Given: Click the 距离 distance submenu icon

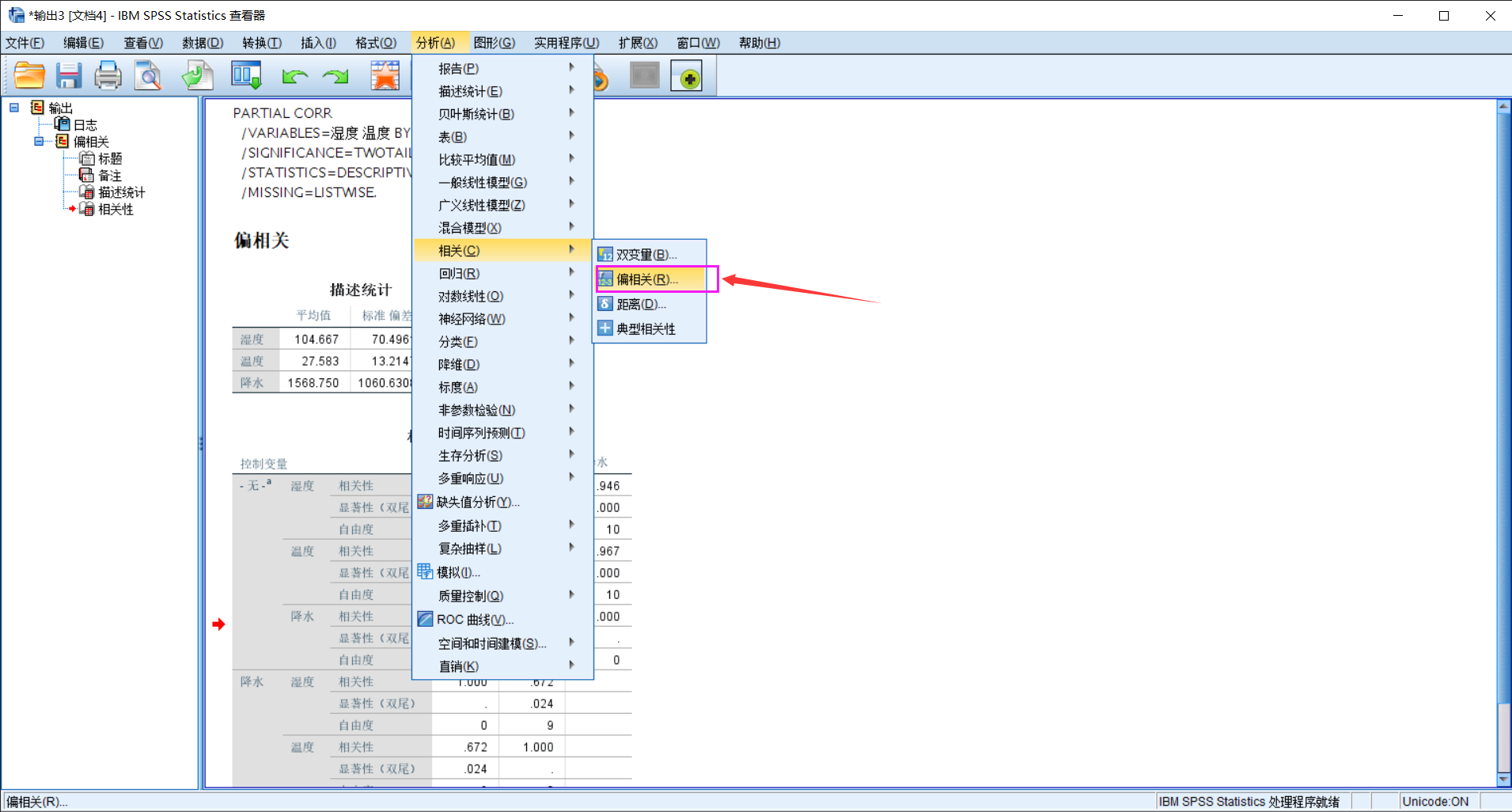Looking at the screenshot, I should [605, 304].
